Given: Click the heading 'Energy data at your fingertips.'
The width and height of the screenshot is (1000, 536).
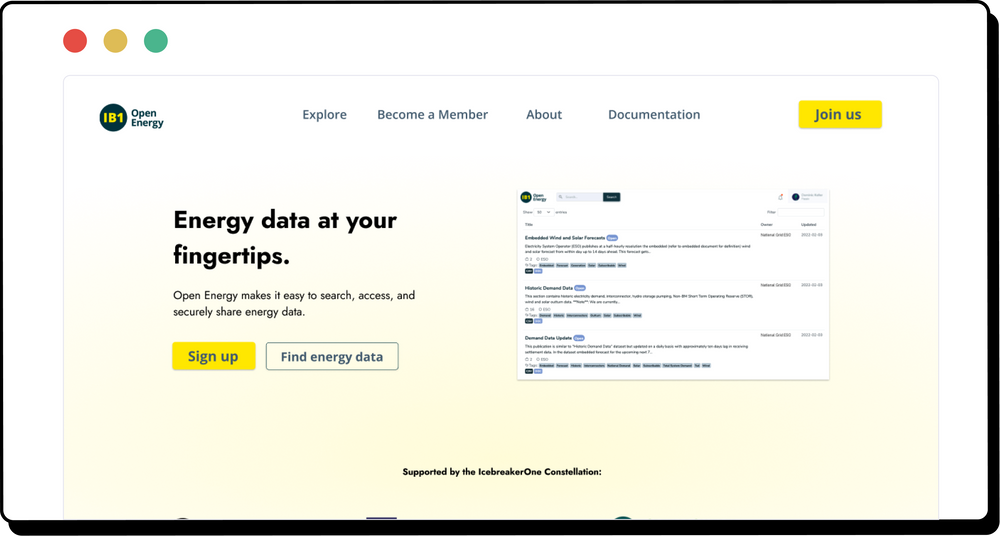Looking at the screenshot, I should coord(285,238).
